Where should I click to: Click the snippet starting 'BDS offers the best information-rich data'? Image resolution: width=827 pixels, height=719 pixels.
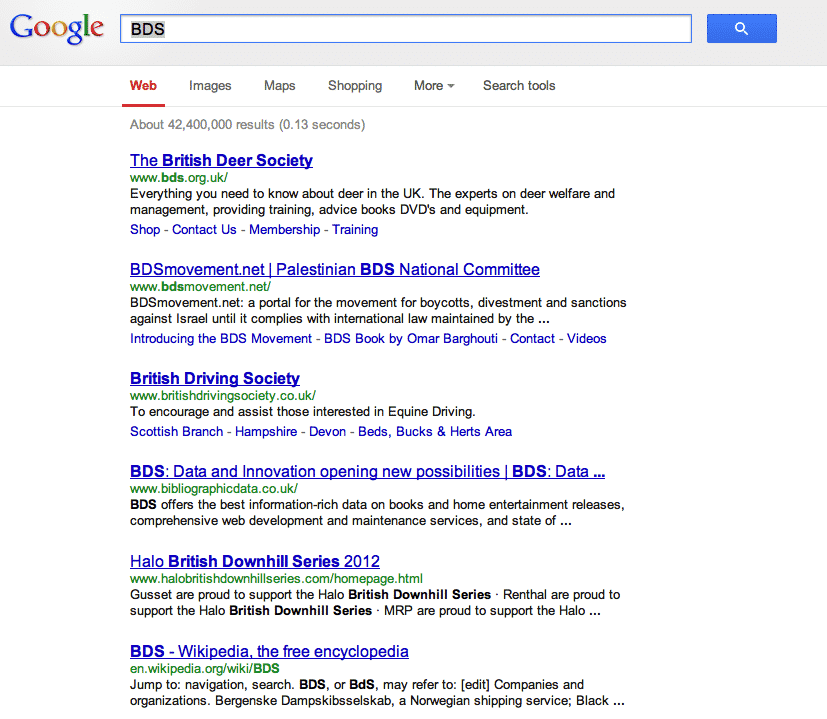coord(377,513)
